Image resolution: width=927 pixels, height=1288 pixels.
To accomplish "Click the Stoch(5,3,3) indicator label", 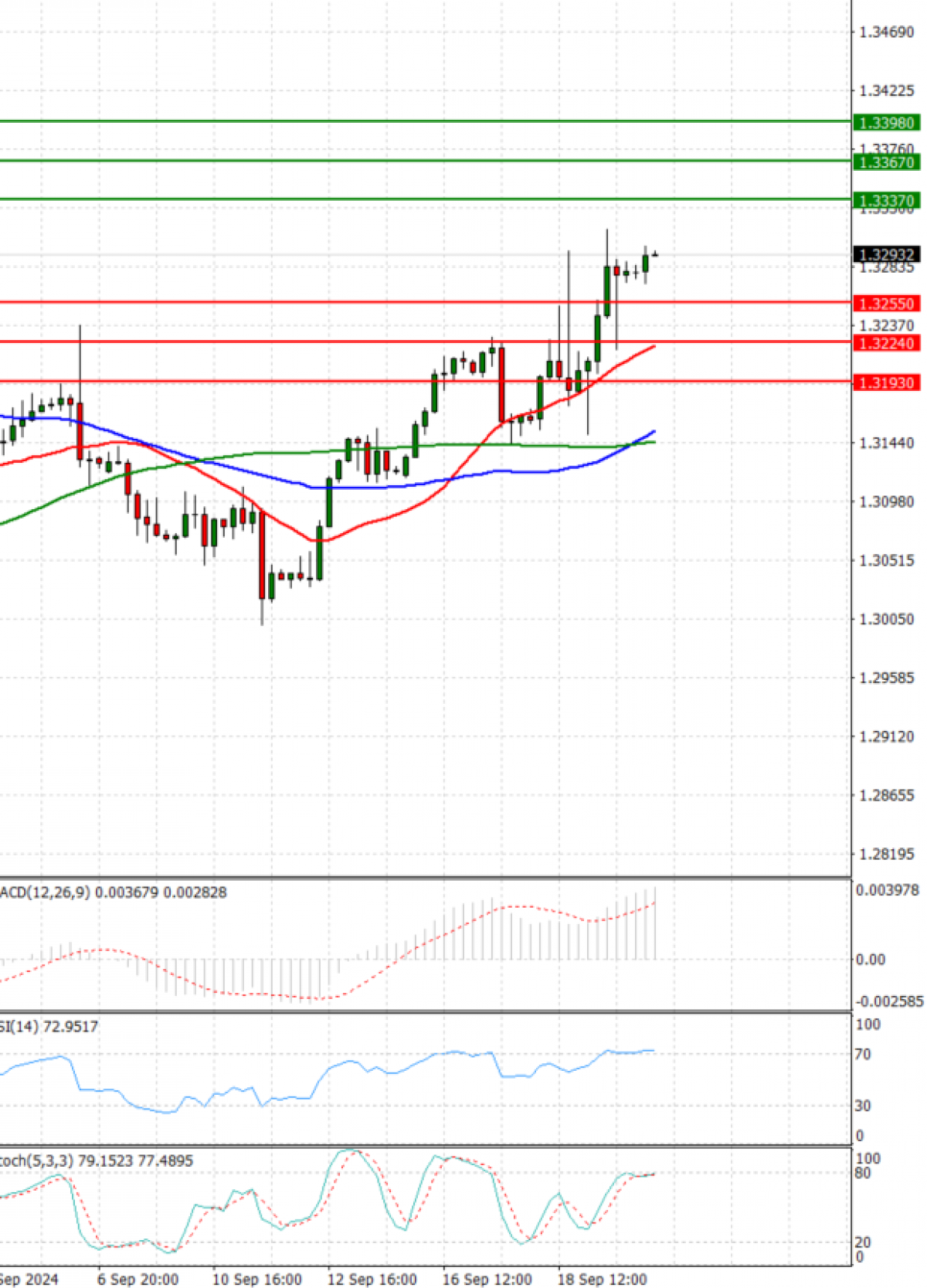I will pyautogui.click(x=96, y=1161).
